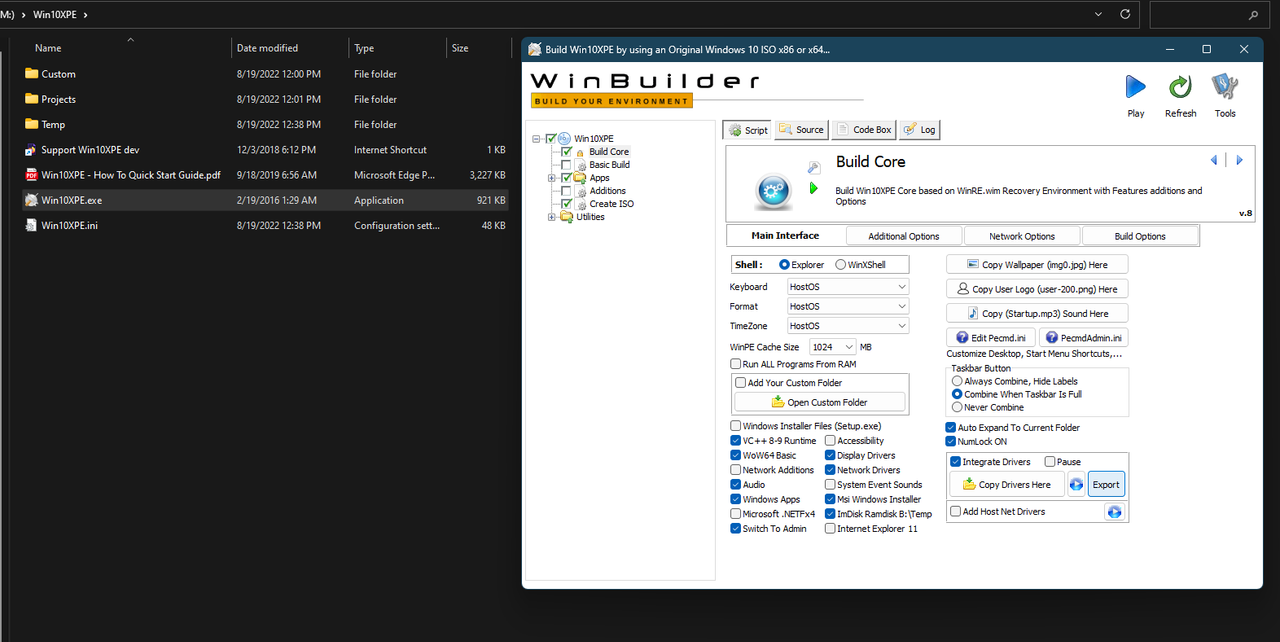
Task: Go to next script with right arrow
Action: [1239, 160]
